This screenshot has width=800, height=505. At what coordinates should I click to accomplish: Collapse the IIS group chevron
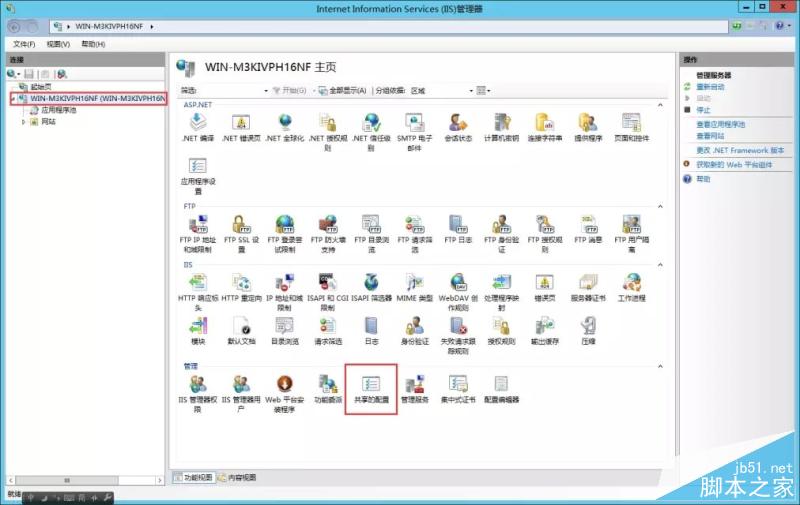(x=660, y=264)
